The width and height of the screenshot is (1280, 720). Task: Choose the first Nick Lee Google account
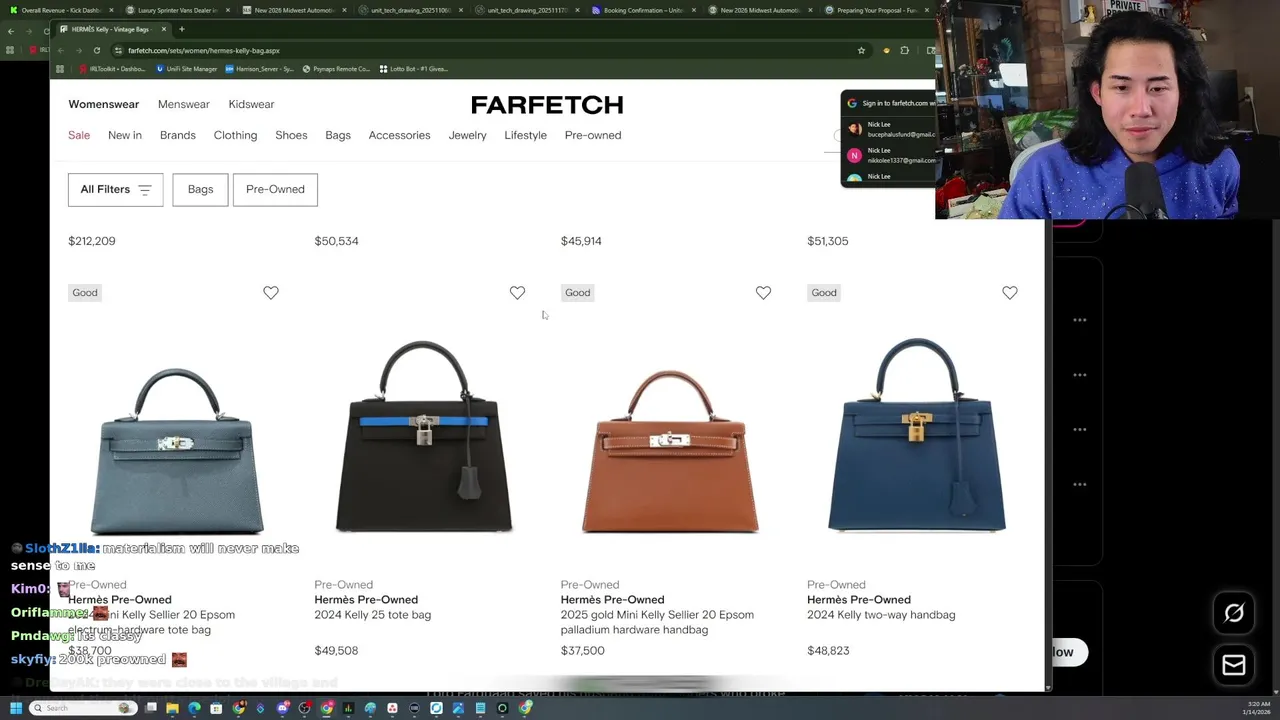(x=890, y=129)
